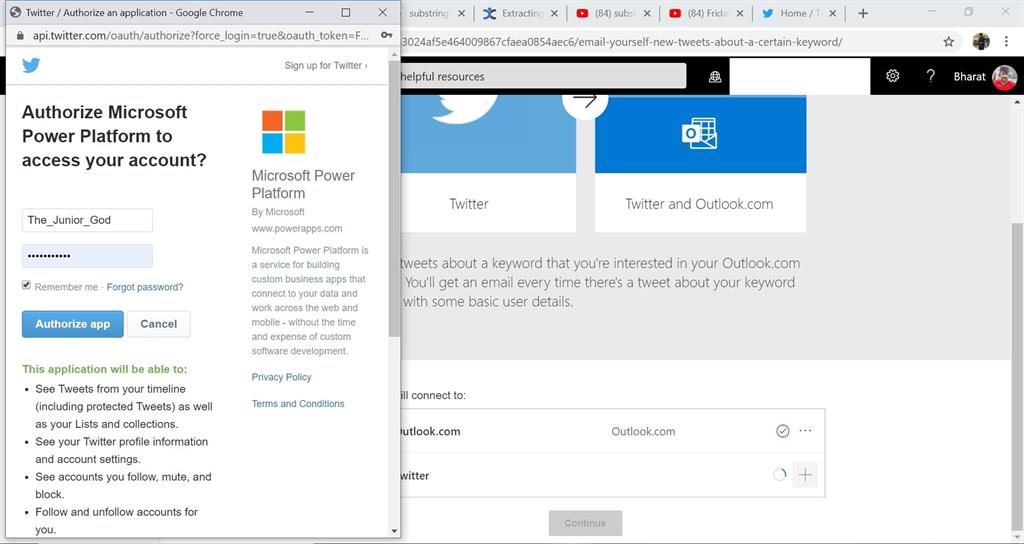
Task: Toggle the Remember me checkbox
Action: click(26, 285)
